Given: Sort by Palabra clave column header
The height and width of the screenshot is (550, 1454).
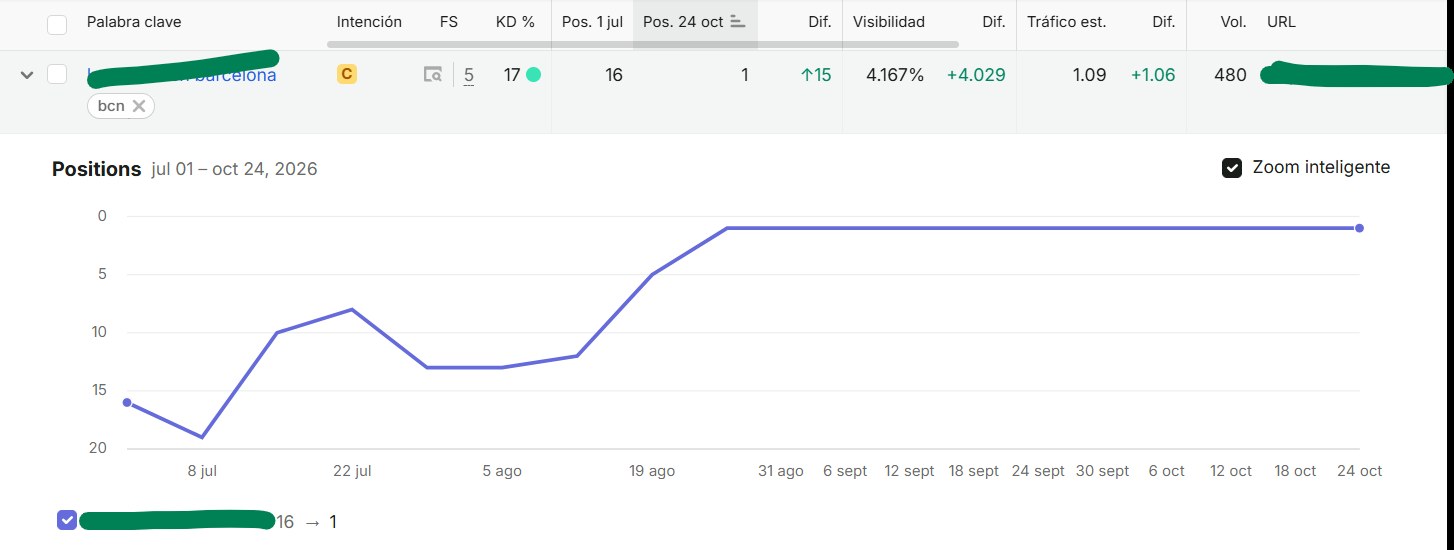Looking at the screenshot, I should click(134, 22).
